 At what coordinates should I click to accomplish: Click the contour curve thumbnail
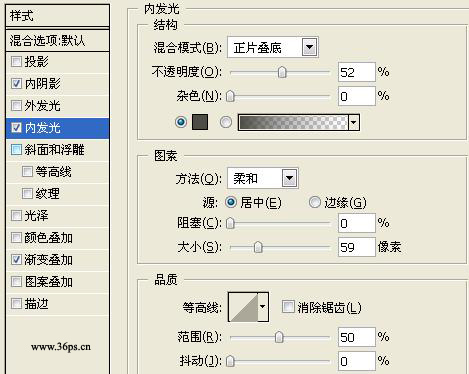click(x=243, y=307)
